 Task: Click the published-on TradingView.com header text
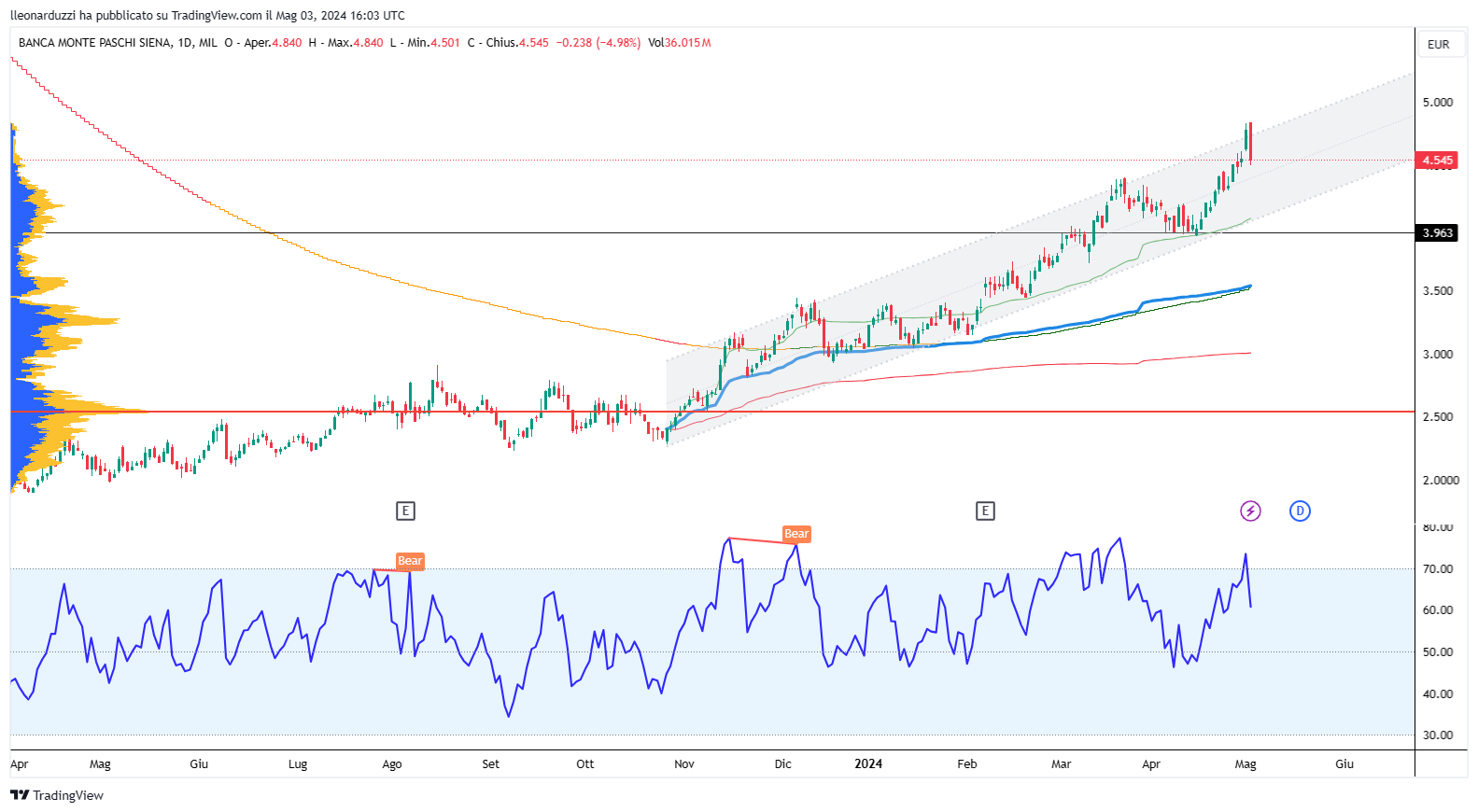(208, 15)
